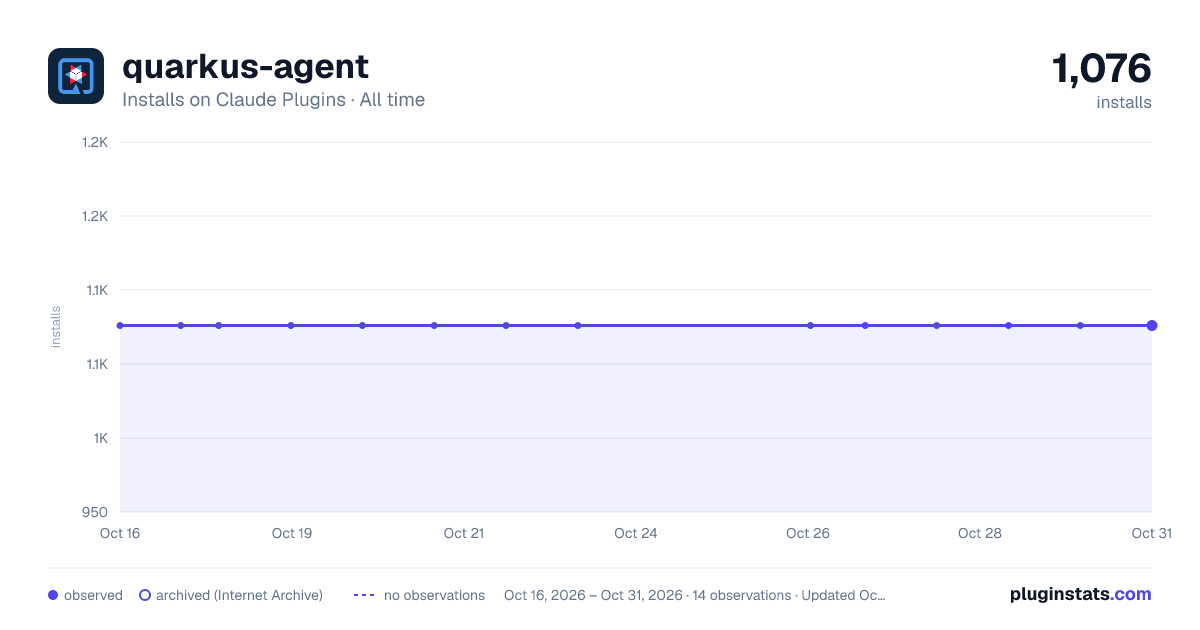Click the 1K y-axis label
Image resolution: width=1200 pixels, height=630 pixels.
[99, 438]
